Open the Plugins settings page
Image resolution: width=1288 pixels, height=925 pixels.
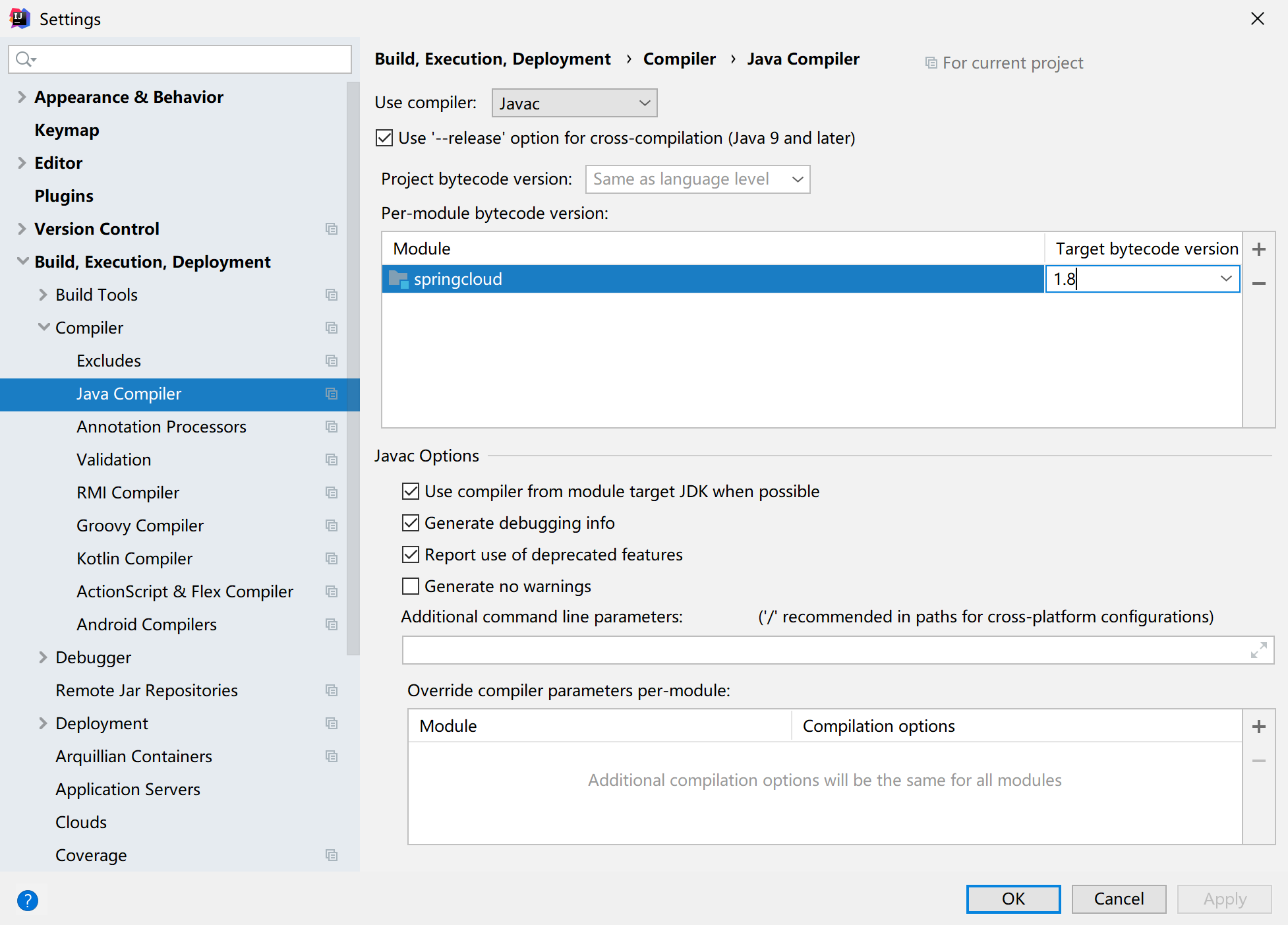coord(64,196)
